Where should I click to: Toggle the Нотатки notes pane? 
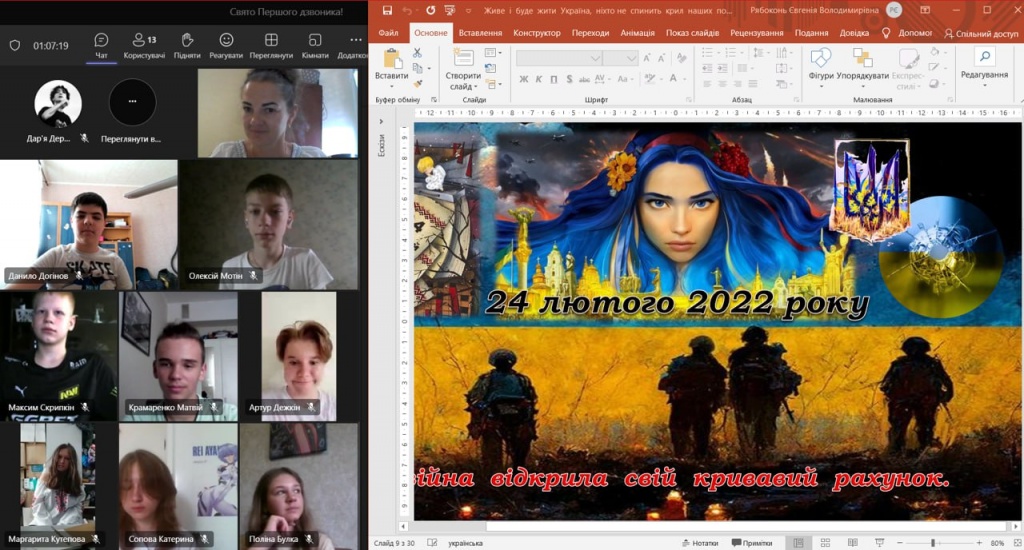pyautogui.click(x=699, y=543)
